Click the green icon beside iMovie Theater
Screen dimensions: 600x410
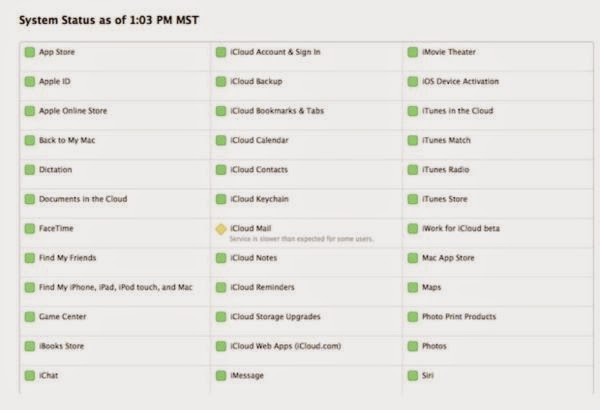click(413, 52)
